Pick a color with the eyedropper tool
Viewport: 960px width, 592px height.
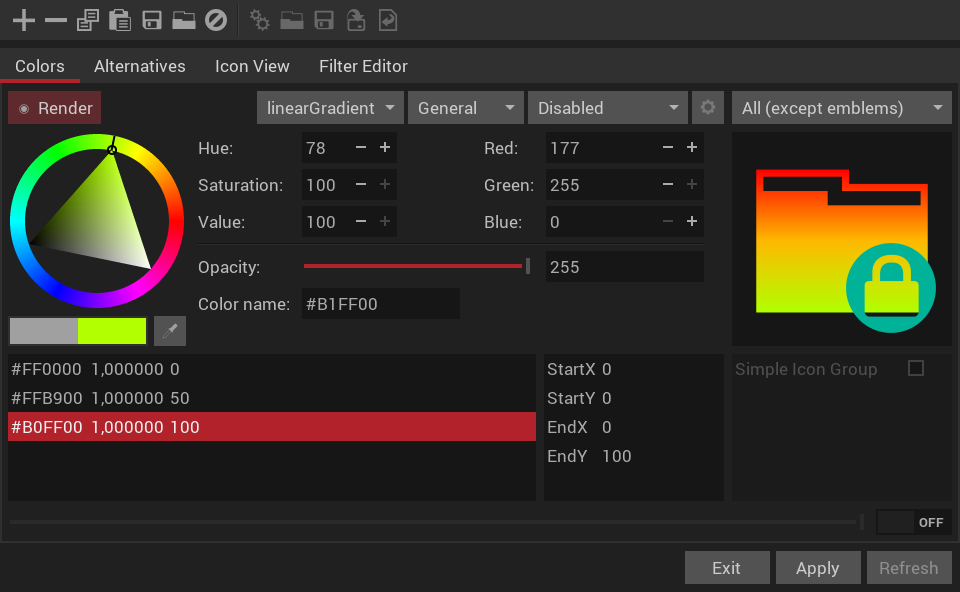(x=170, y=331)
